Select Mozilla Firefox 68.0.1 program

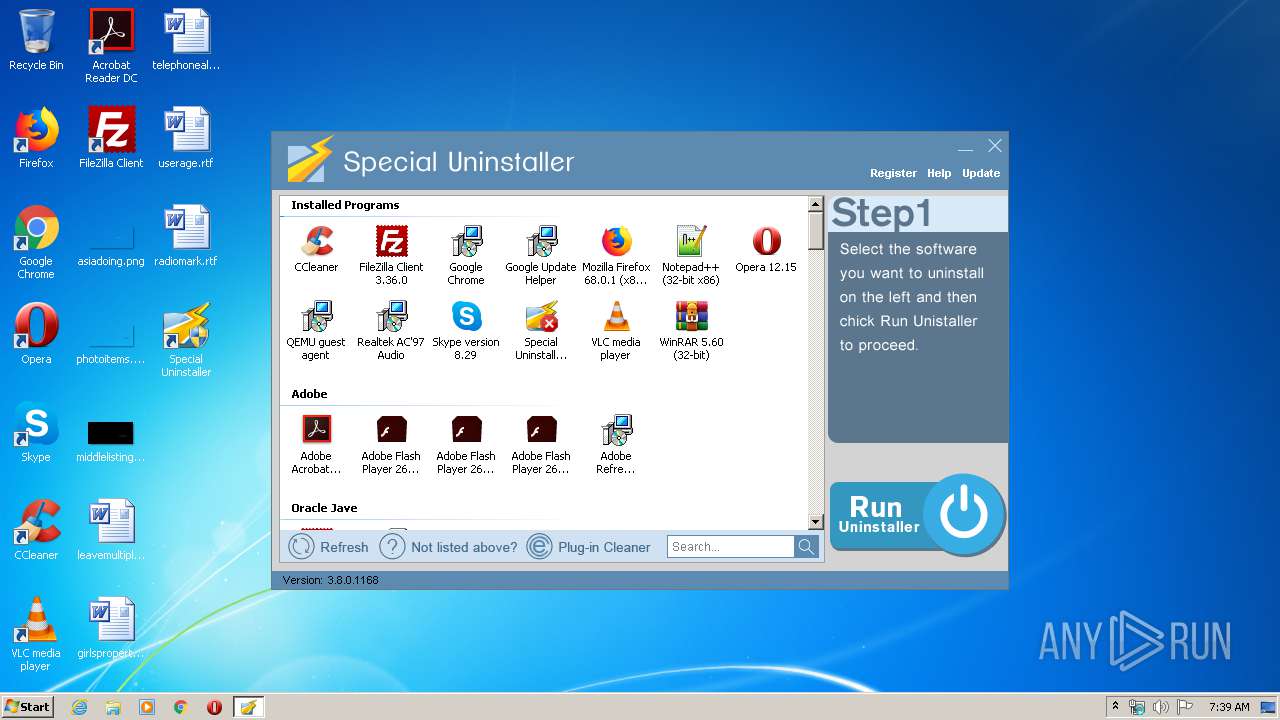[x=616, y=255]
